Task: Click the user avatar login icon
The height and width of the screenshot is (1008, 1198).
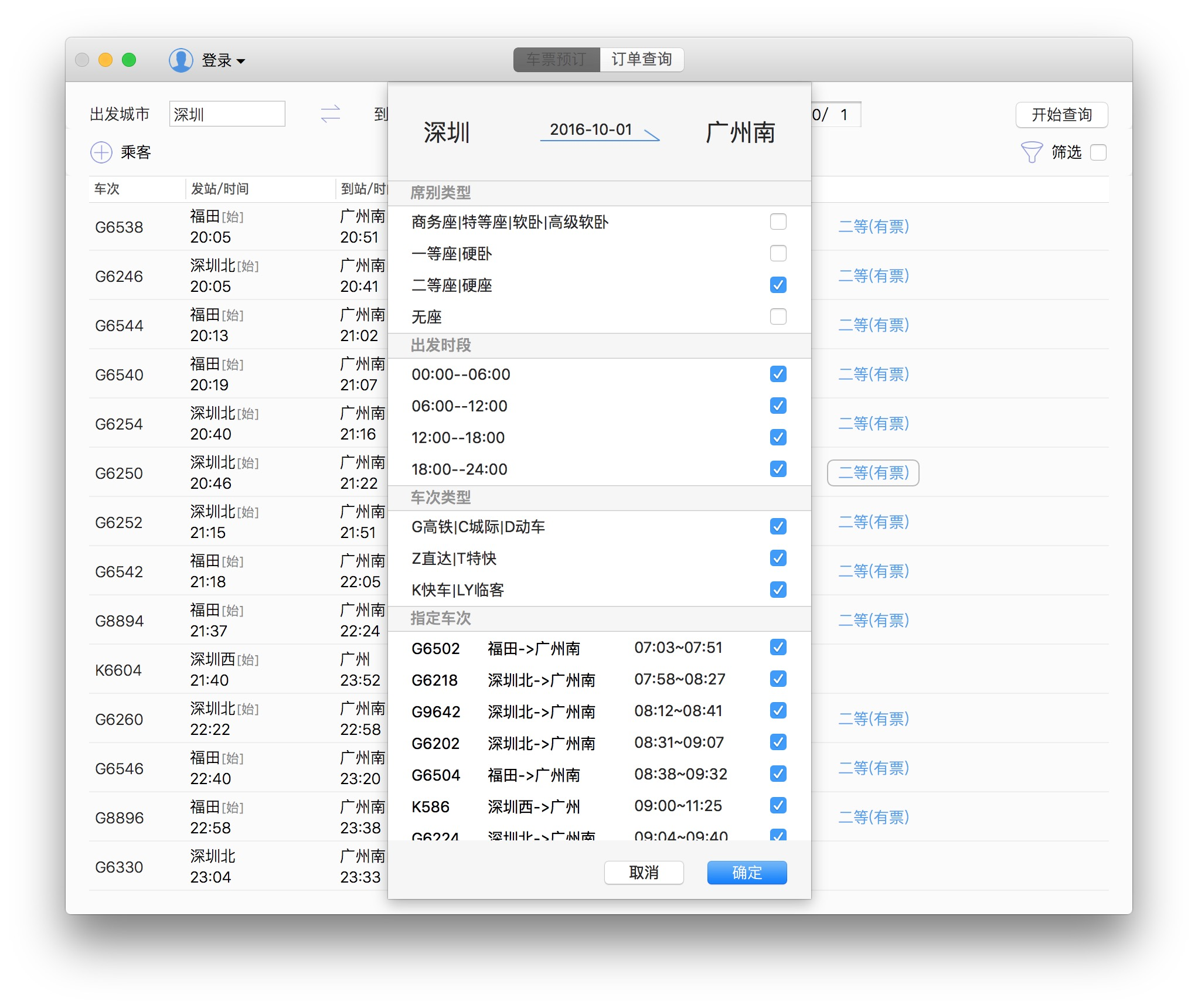Action: tap(181, 60)
